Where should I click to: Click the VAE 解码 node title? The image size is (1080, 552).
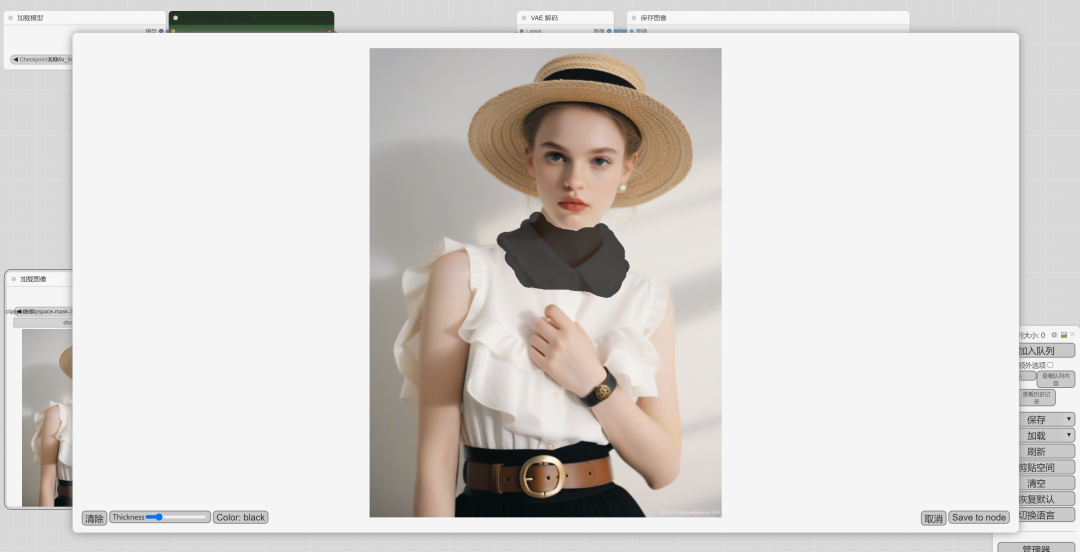pyautogui.click(x=544, y=18)
